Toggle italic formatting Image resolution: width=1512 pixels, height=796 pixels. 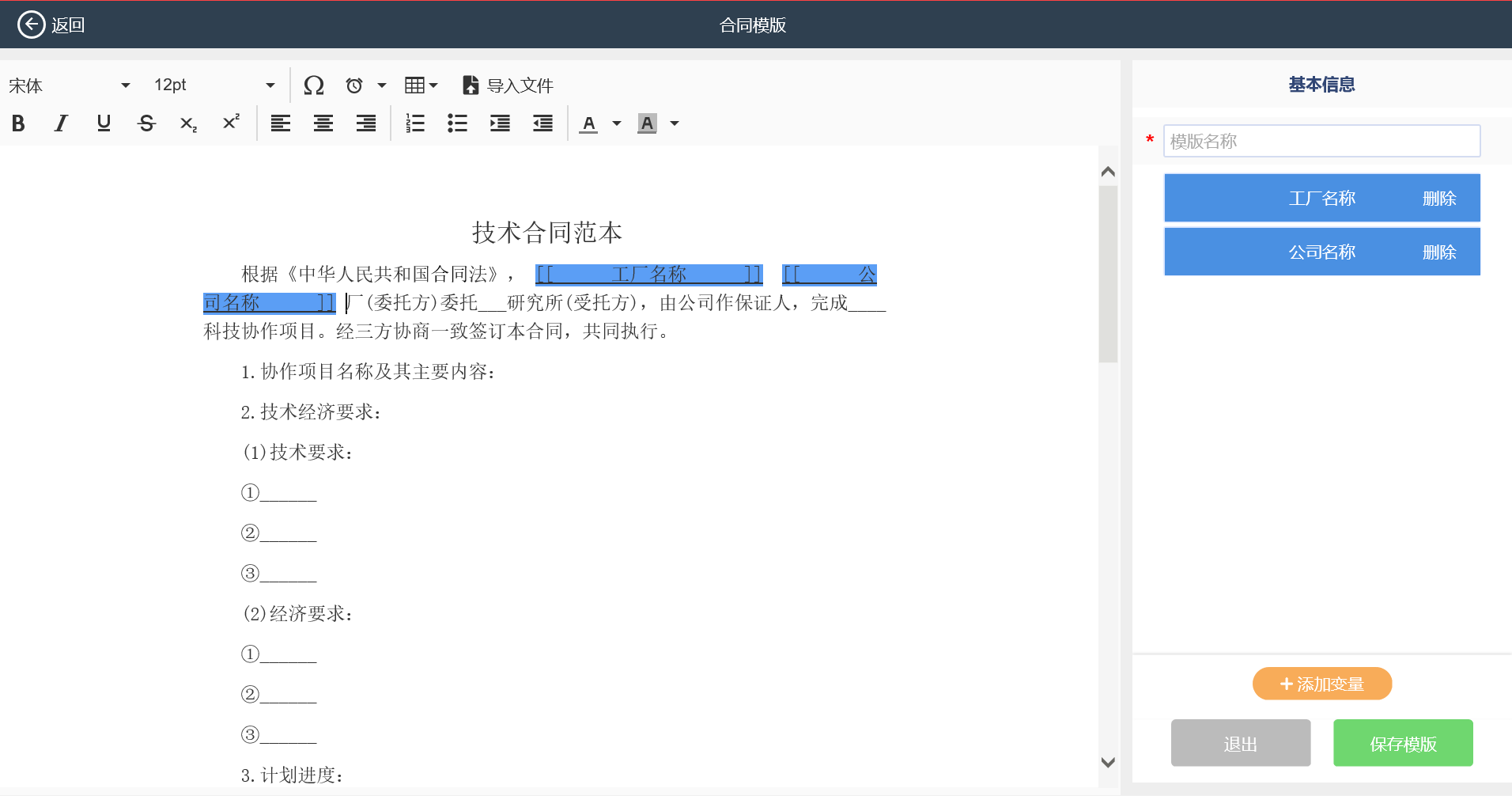61,123
